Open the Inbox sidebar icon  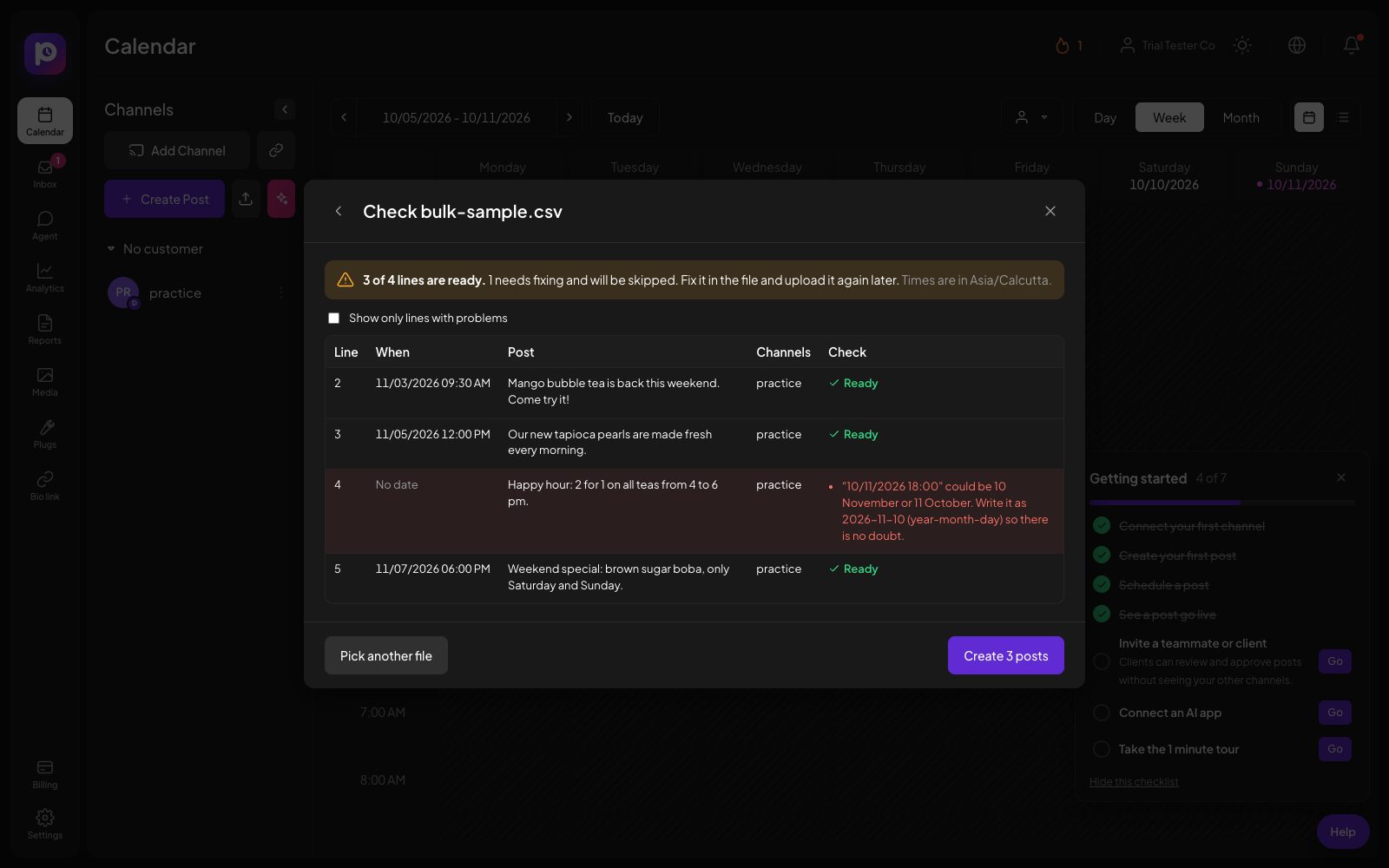coord(45,172)
